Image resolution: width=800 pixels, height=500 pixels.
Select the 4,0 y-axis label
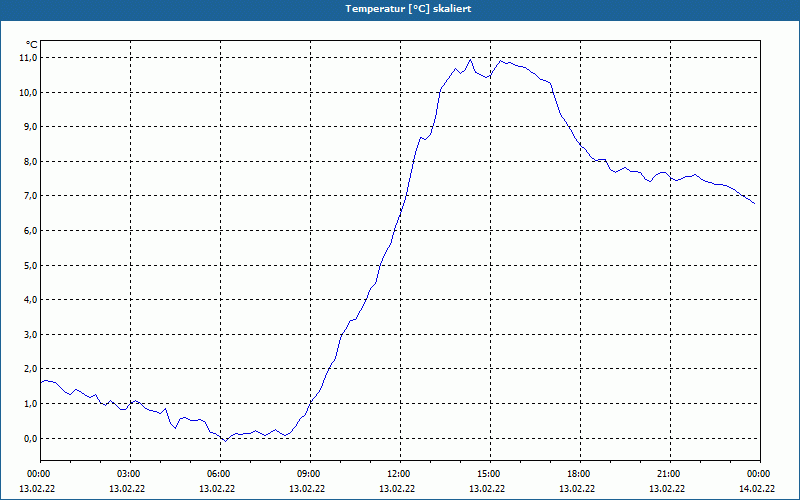click(x=31, y=299)
